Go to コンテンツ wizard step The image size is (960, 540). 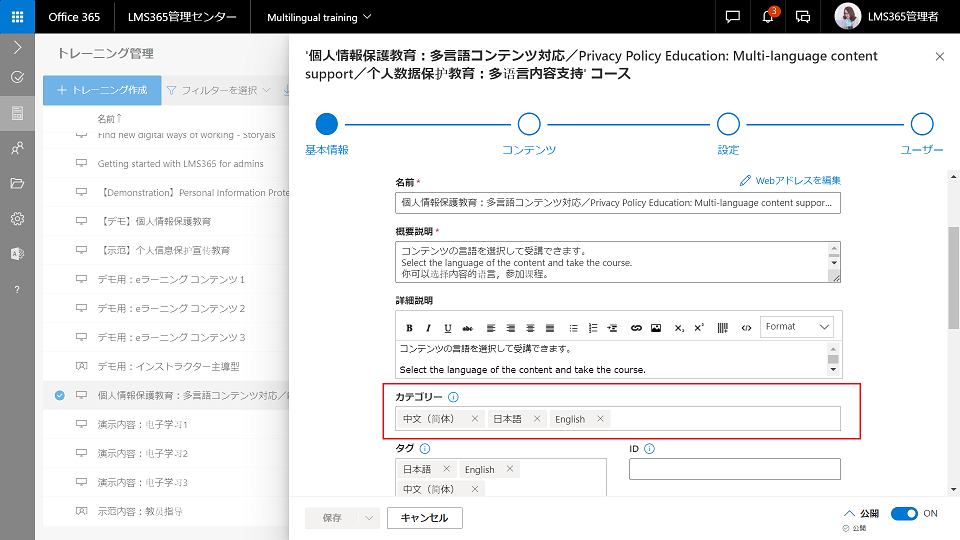[529, 124]
